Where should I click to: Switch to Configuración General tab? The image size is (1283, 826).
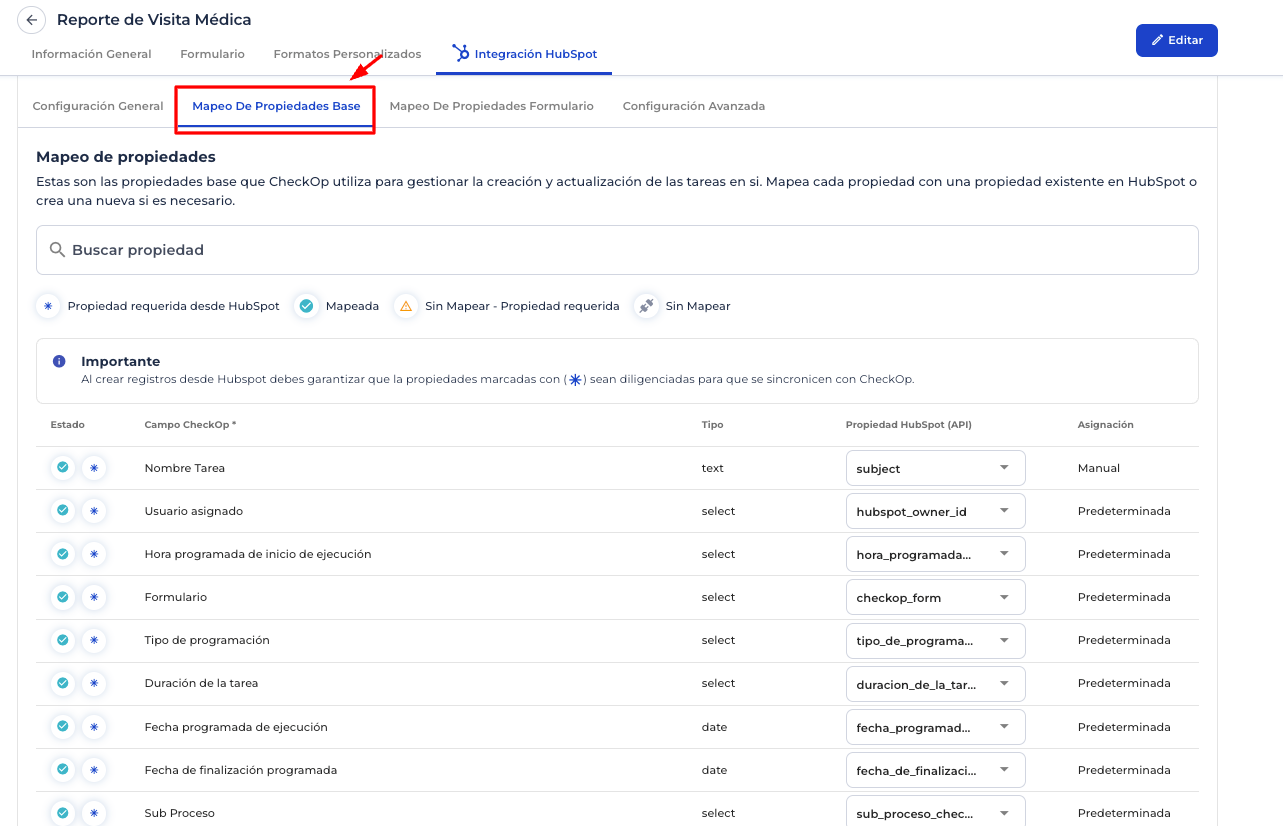(x=98, y=106)
